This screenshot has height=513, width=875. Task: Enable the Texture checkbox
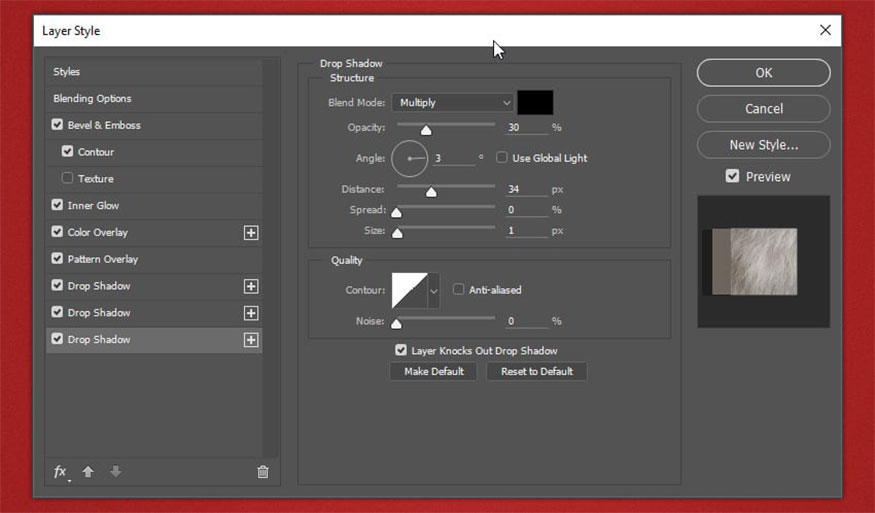click(x=68, y=179)
